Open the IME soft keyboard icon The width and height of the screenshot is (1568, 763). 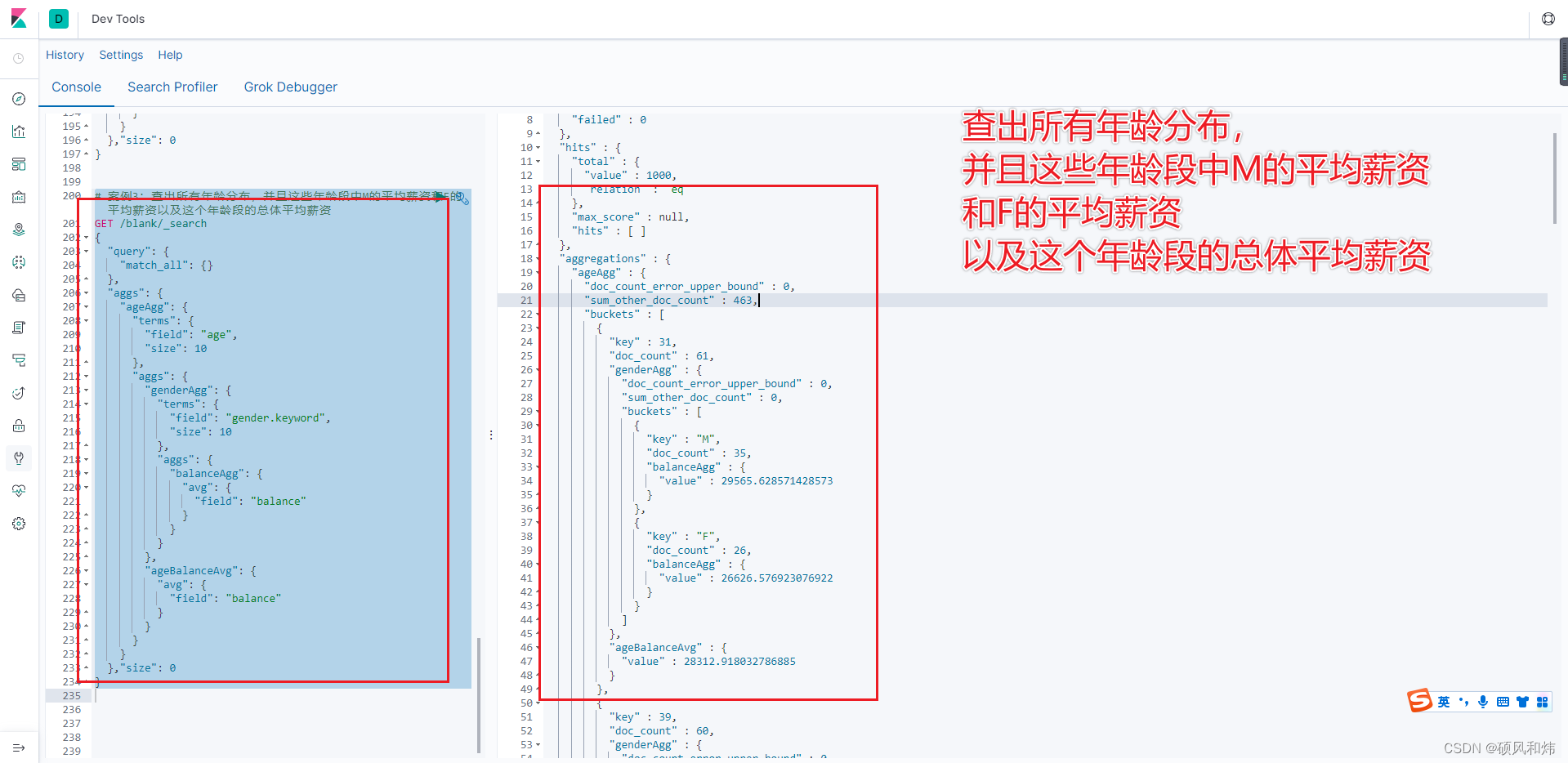(1503, 702)
